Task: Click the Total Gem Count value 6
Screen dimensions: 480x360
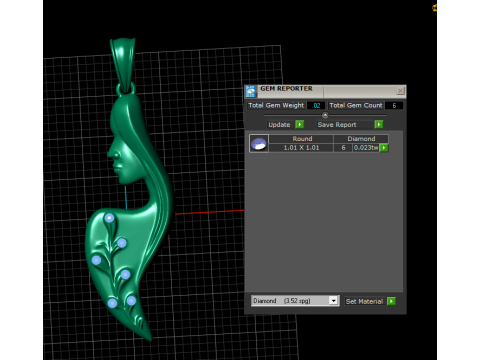Action: (x=394, y=106)
